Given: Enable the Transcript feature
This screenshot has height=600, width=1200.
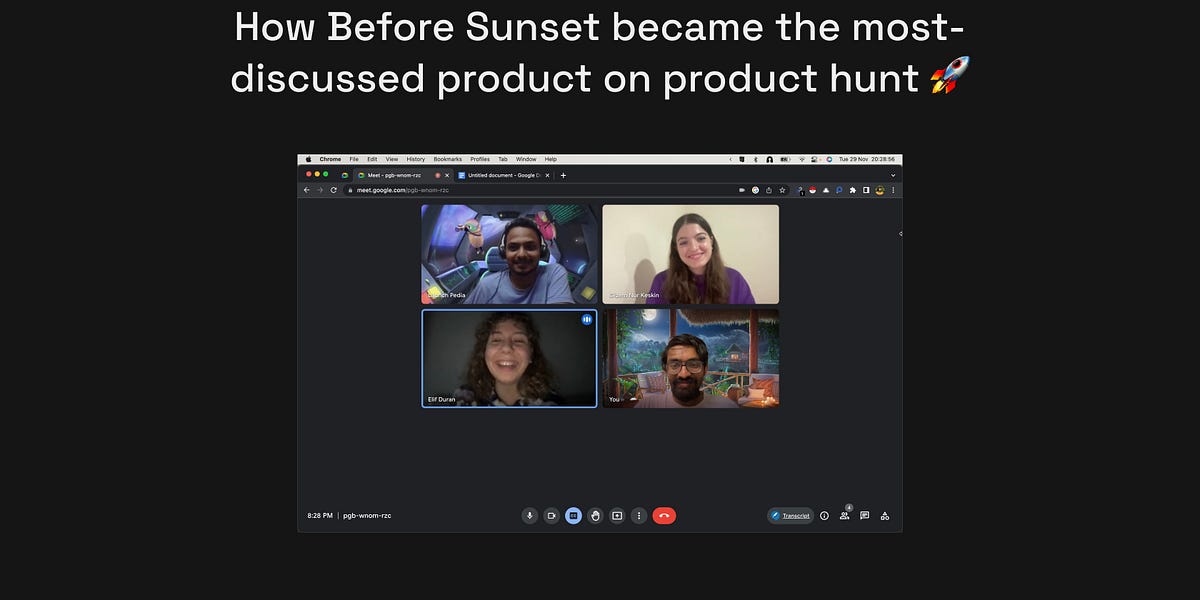Looking at the screenshot, I should 790,515.
